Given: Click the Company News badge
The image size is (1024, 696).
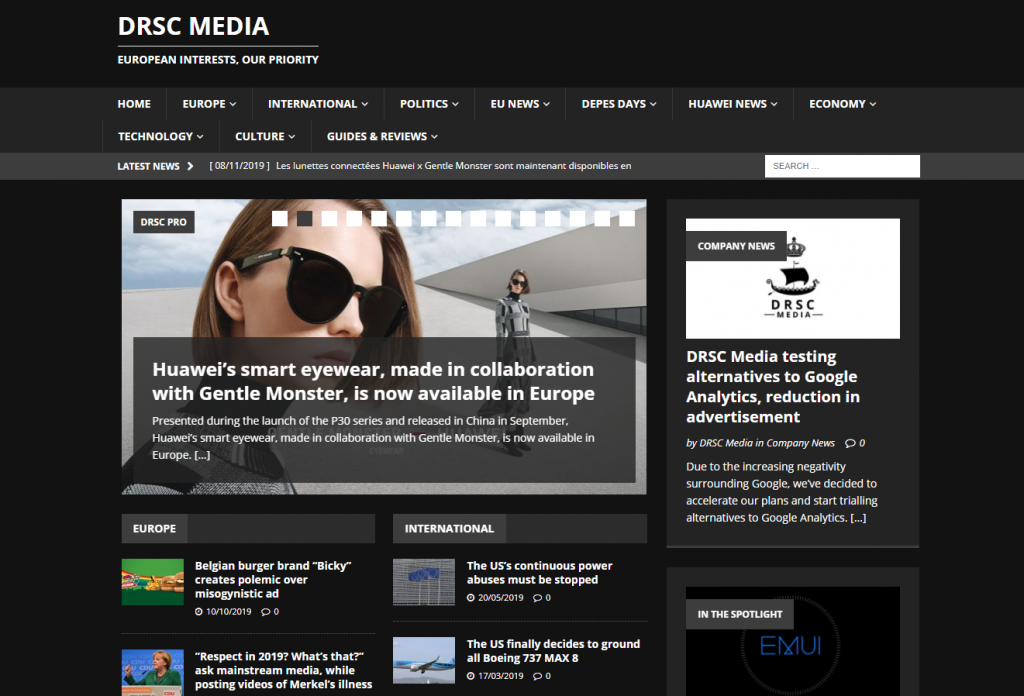Looking at the screenshot, I should coord(736,246).
